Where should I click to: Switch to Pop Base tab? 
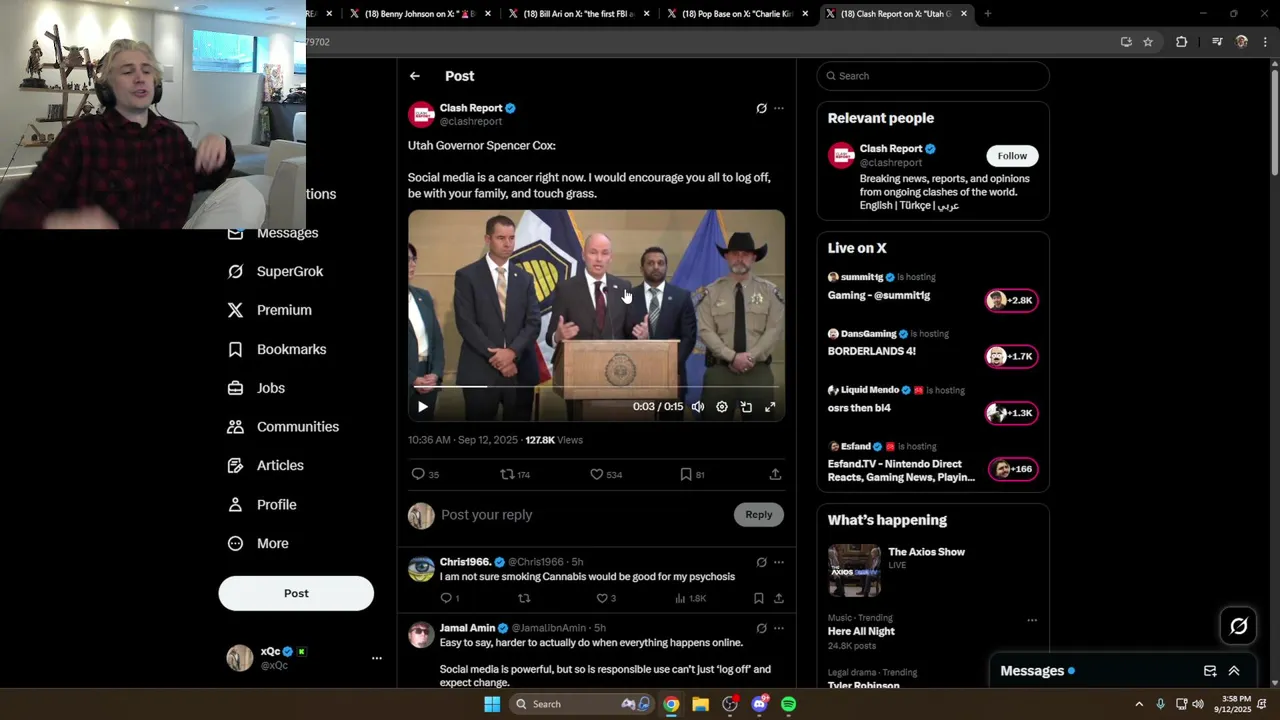[738, 14]
